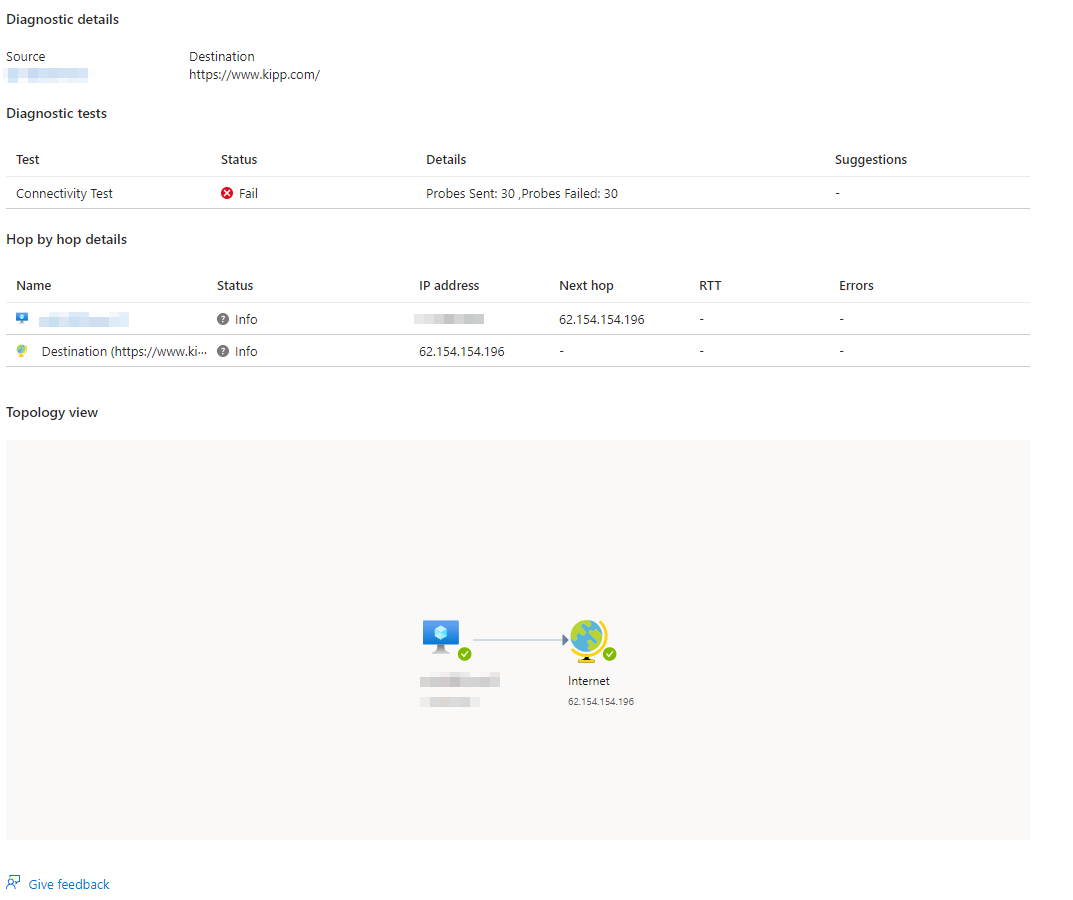Click Info text in Destination row
1073x900 pixels.
(x=246, y=352)
